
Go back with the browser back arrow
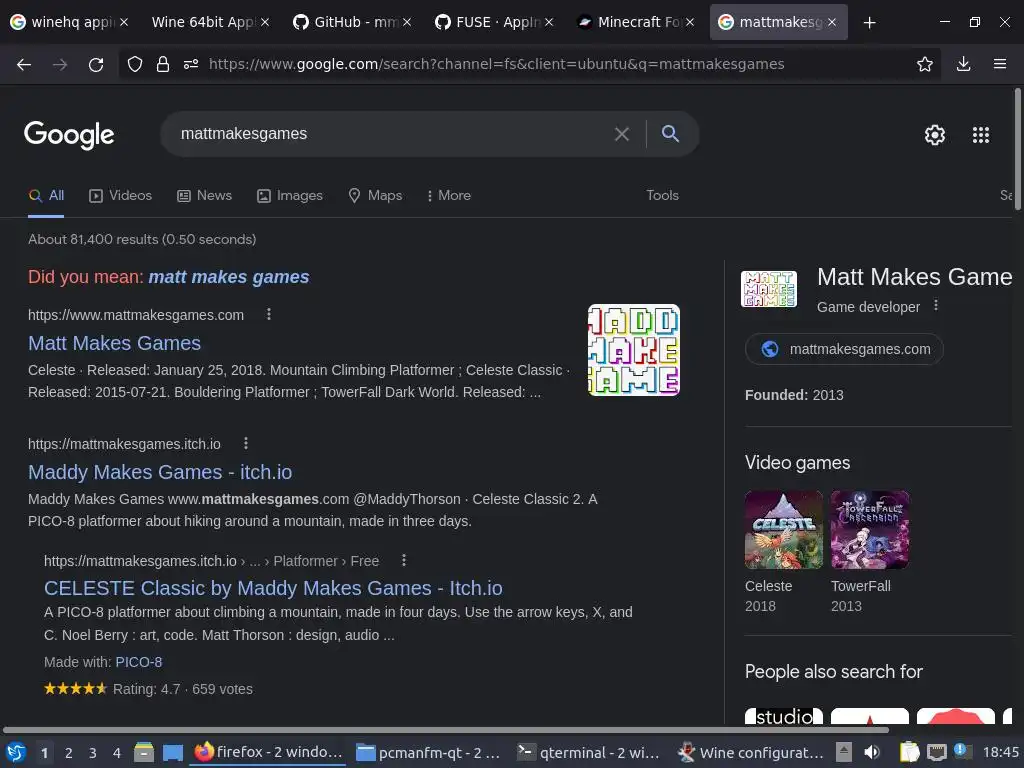pos(24,64)
